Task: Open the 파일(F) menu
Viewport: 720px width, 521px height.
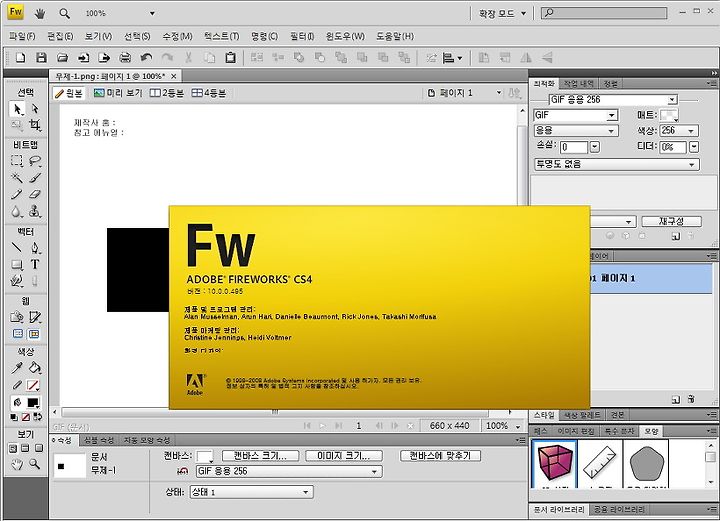Action: 22,36
